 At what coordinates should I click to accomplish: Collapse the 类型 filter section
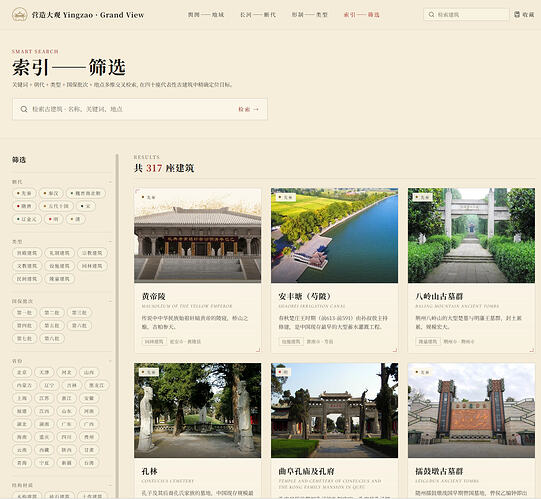110,242
